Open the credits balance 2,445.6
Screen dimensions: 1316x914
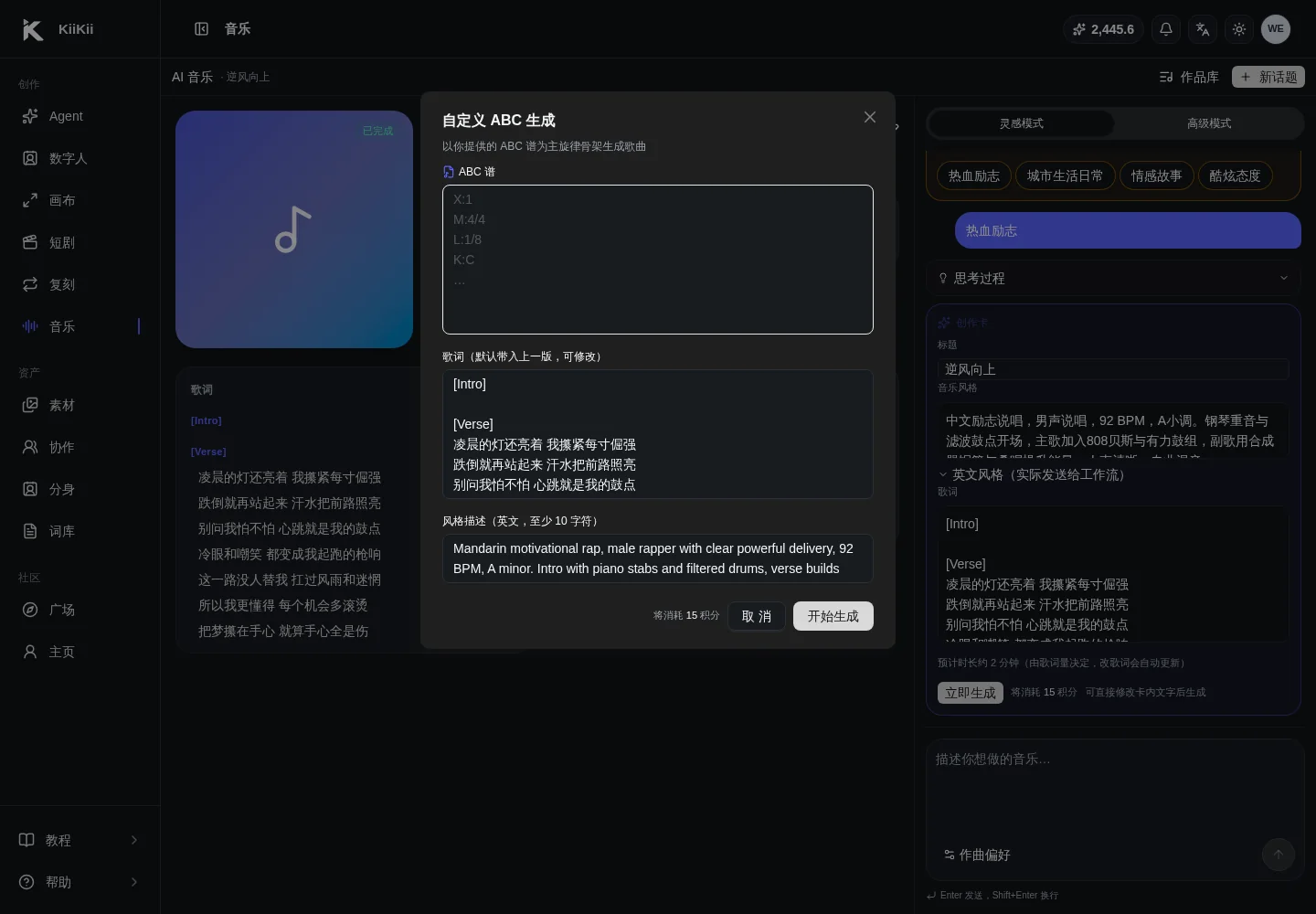[x=1103, y=29]
